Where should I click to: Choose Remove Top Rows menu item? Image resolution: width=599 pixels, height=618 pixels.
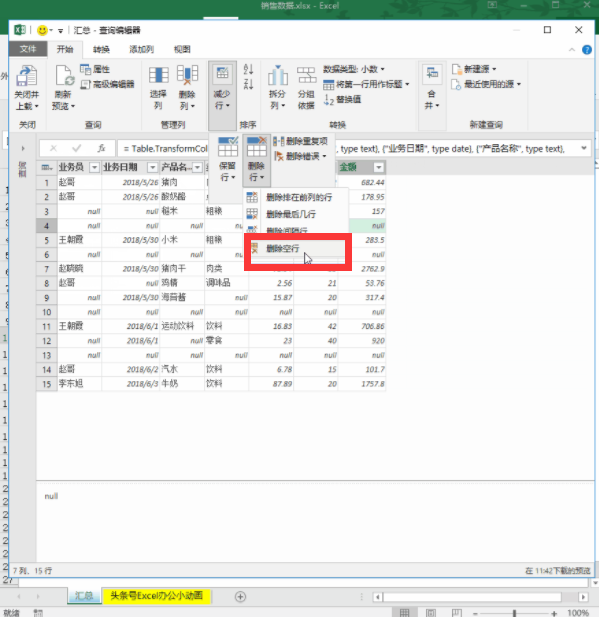[x=296, y=197]
